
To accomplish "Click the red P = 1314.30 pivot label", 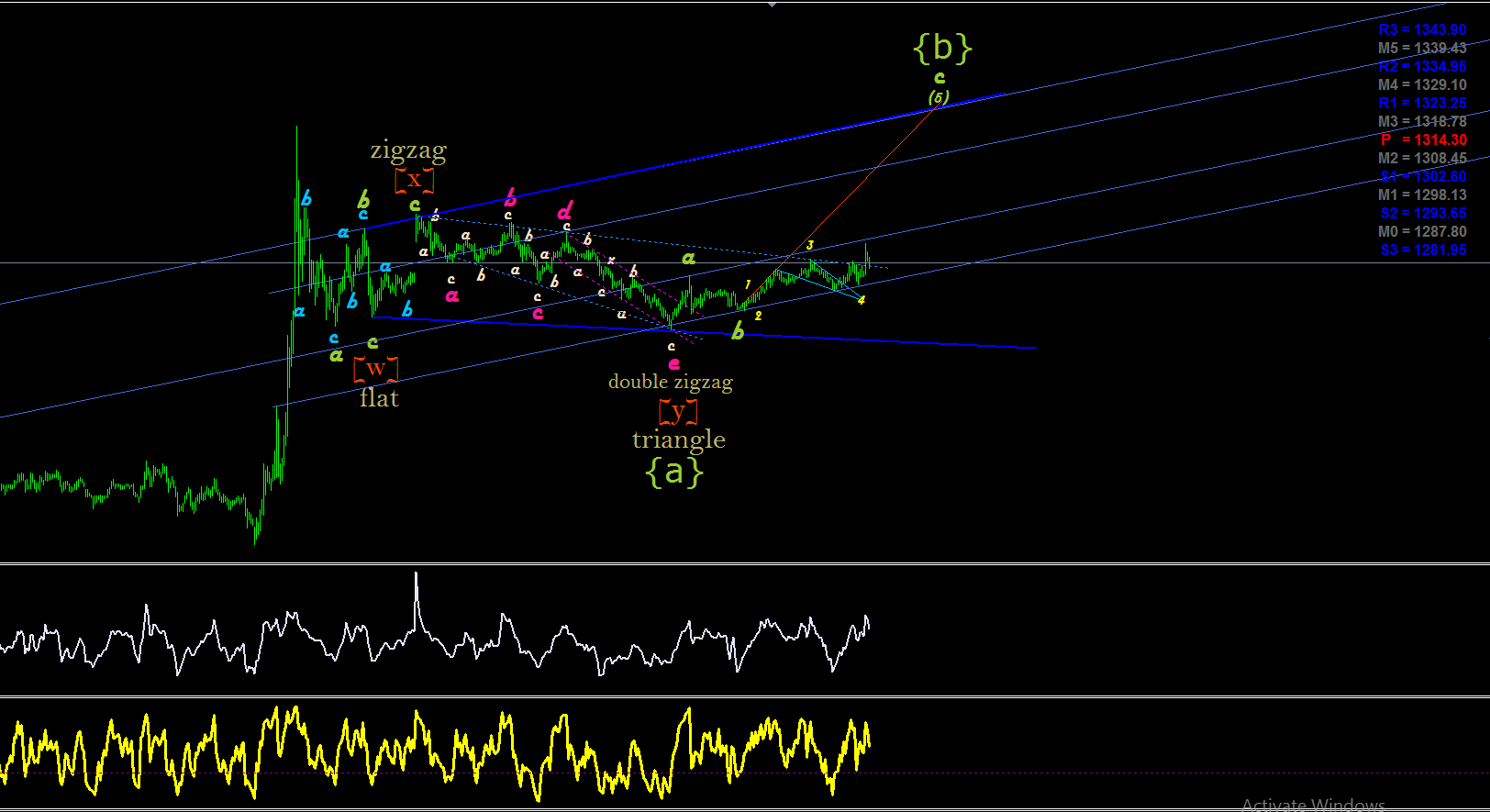I will pyautogui.click(x=1424, y=139).
